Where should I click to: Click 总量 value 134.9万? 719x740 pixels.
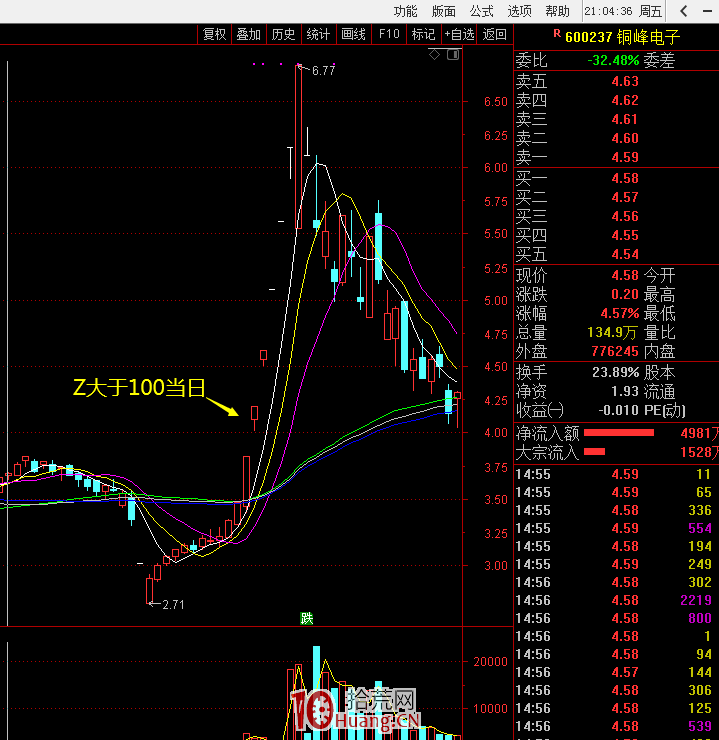[612, 332]
